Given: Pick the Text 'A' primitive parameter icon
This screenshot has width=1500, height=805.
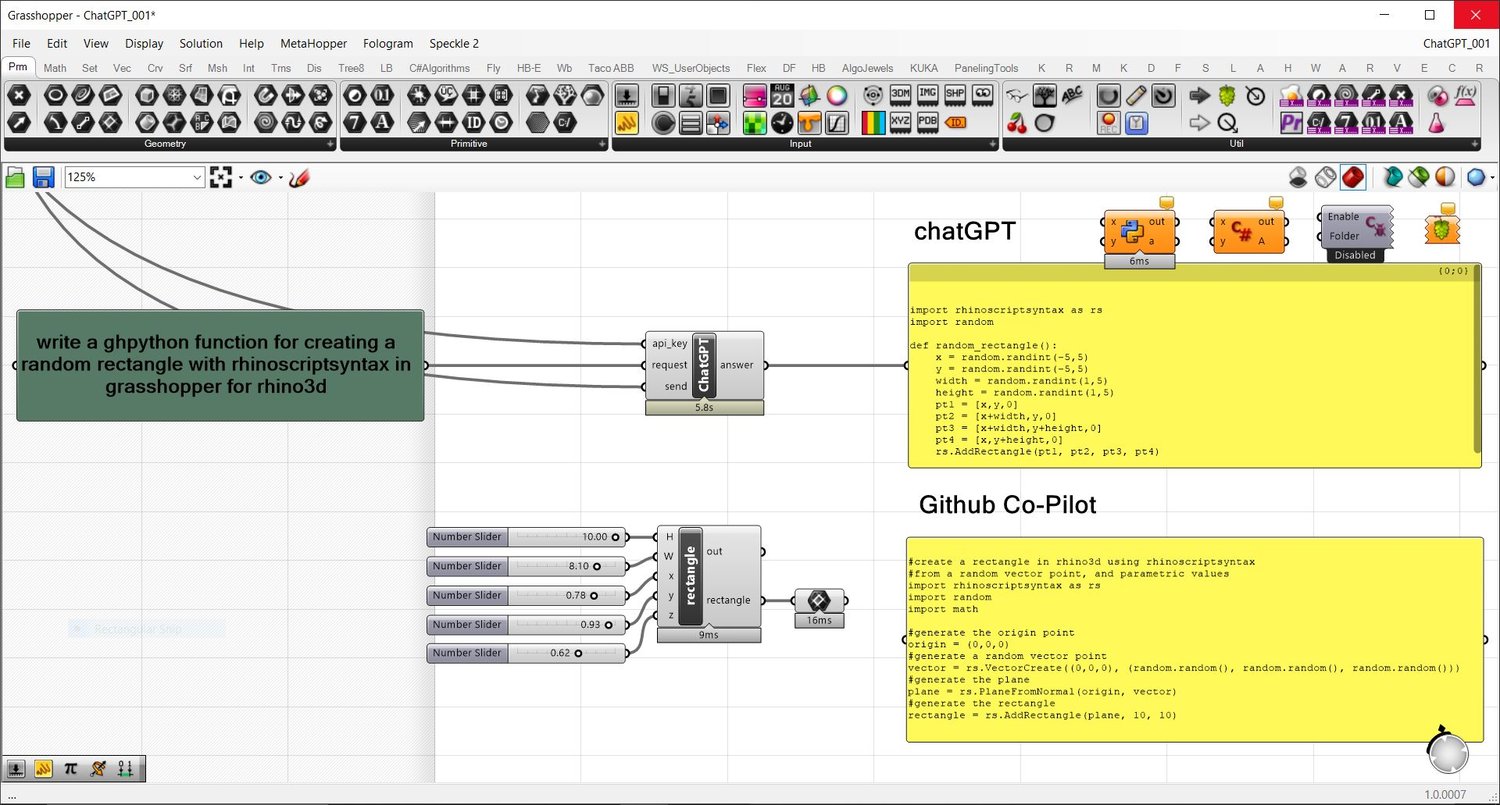Looking at the screenshot, I should tap(383, 122).
